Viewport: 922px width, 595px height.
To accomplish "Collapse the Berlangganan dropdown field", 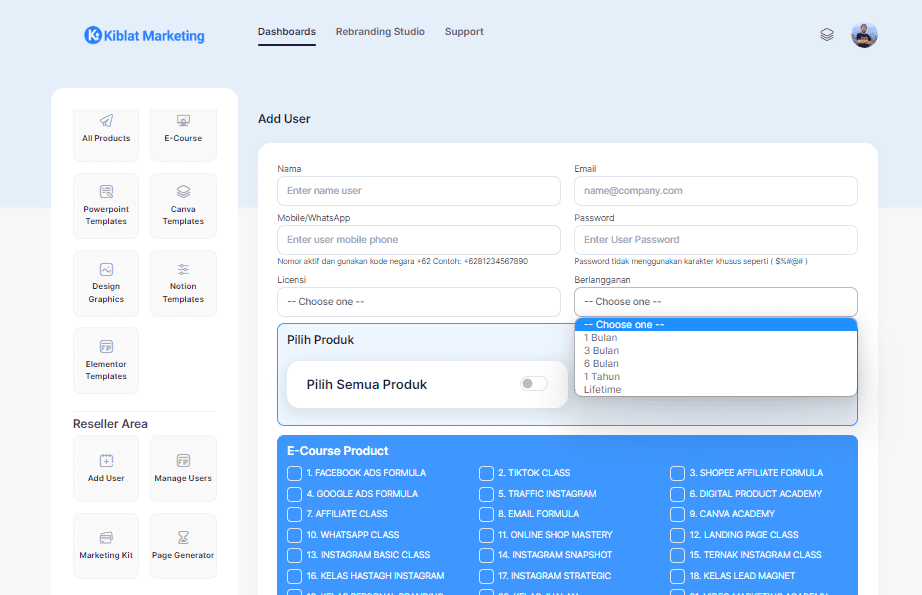I will pyautogui.click(x=716, y=302).
